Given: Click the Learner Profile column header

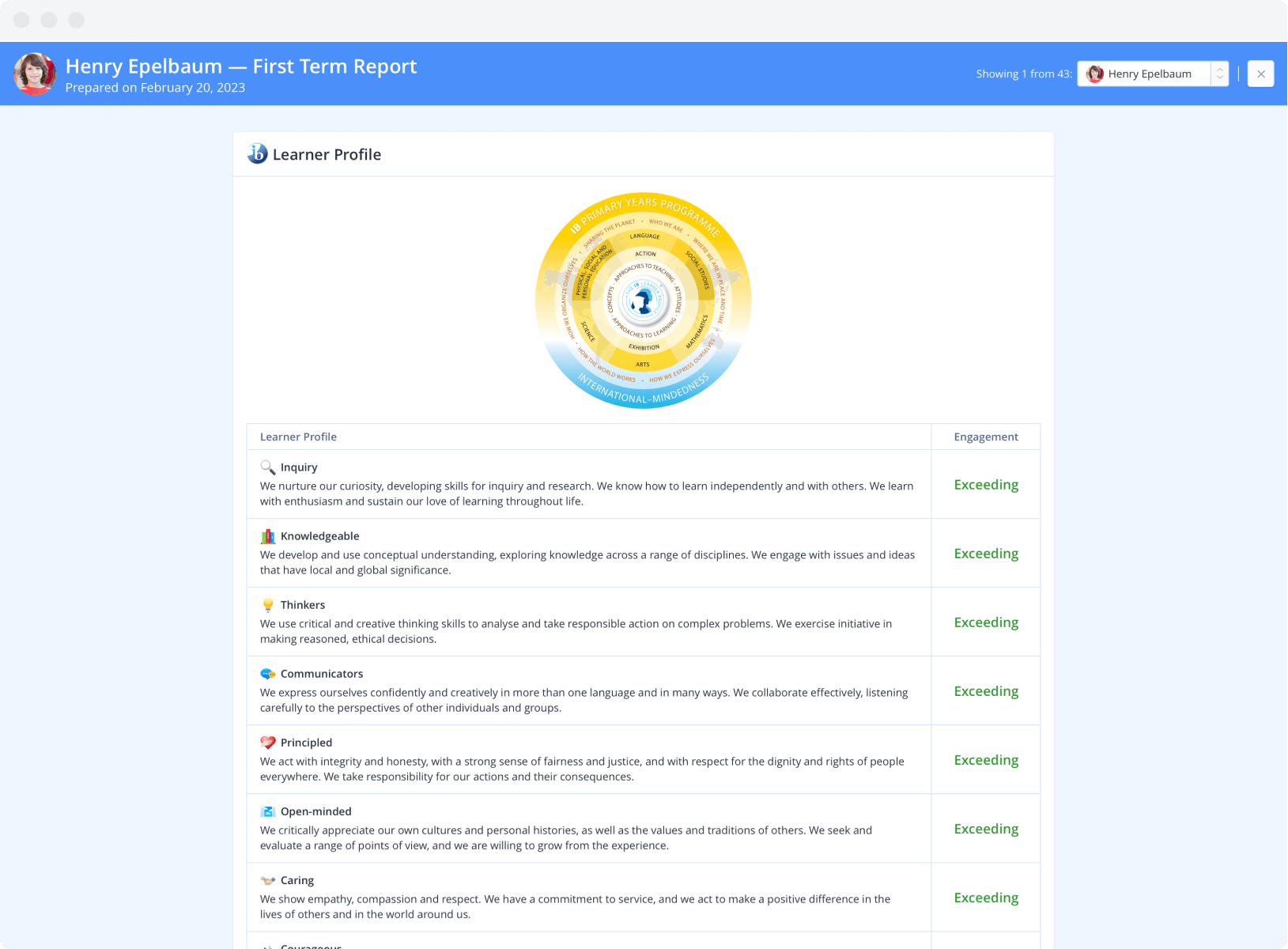Looking at the screenshot, I should 298,437.
